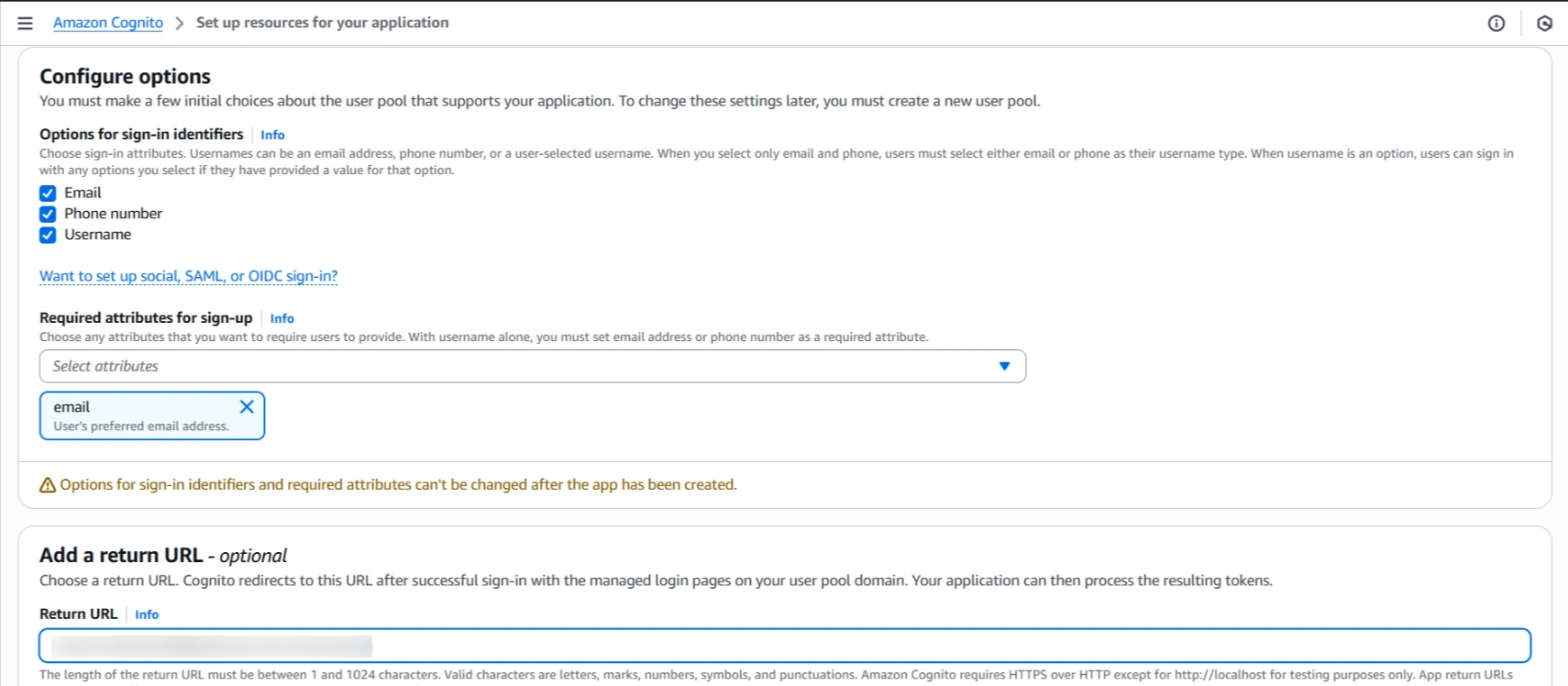
Task: Open the hamburger navigation menu
Action: (x=26, y=23)
